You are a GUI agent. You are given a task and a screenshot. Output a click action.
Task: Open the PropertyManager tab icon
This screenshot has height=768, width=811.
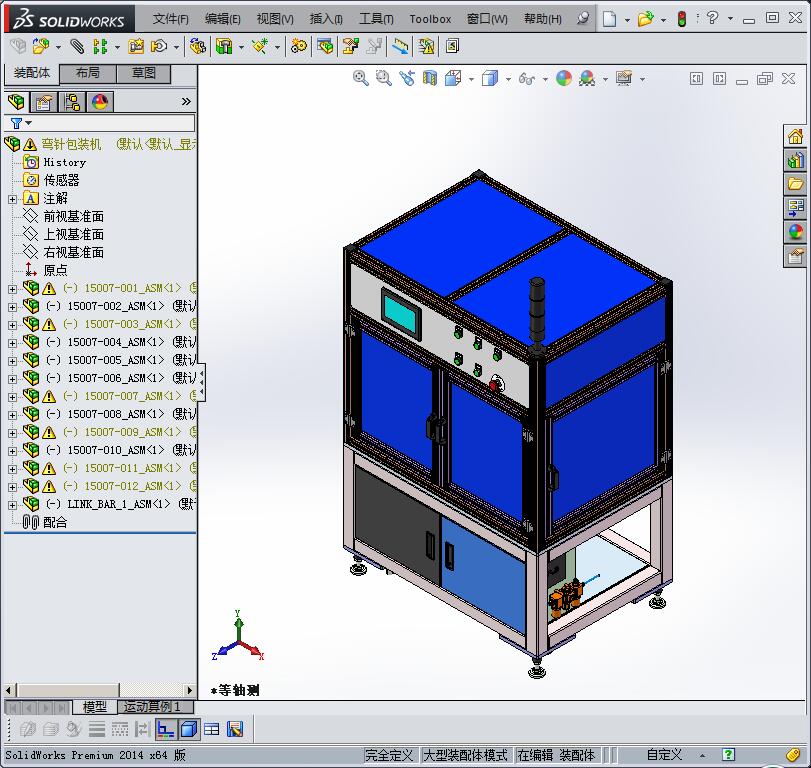pyautogui.click(x=44, y=102)
